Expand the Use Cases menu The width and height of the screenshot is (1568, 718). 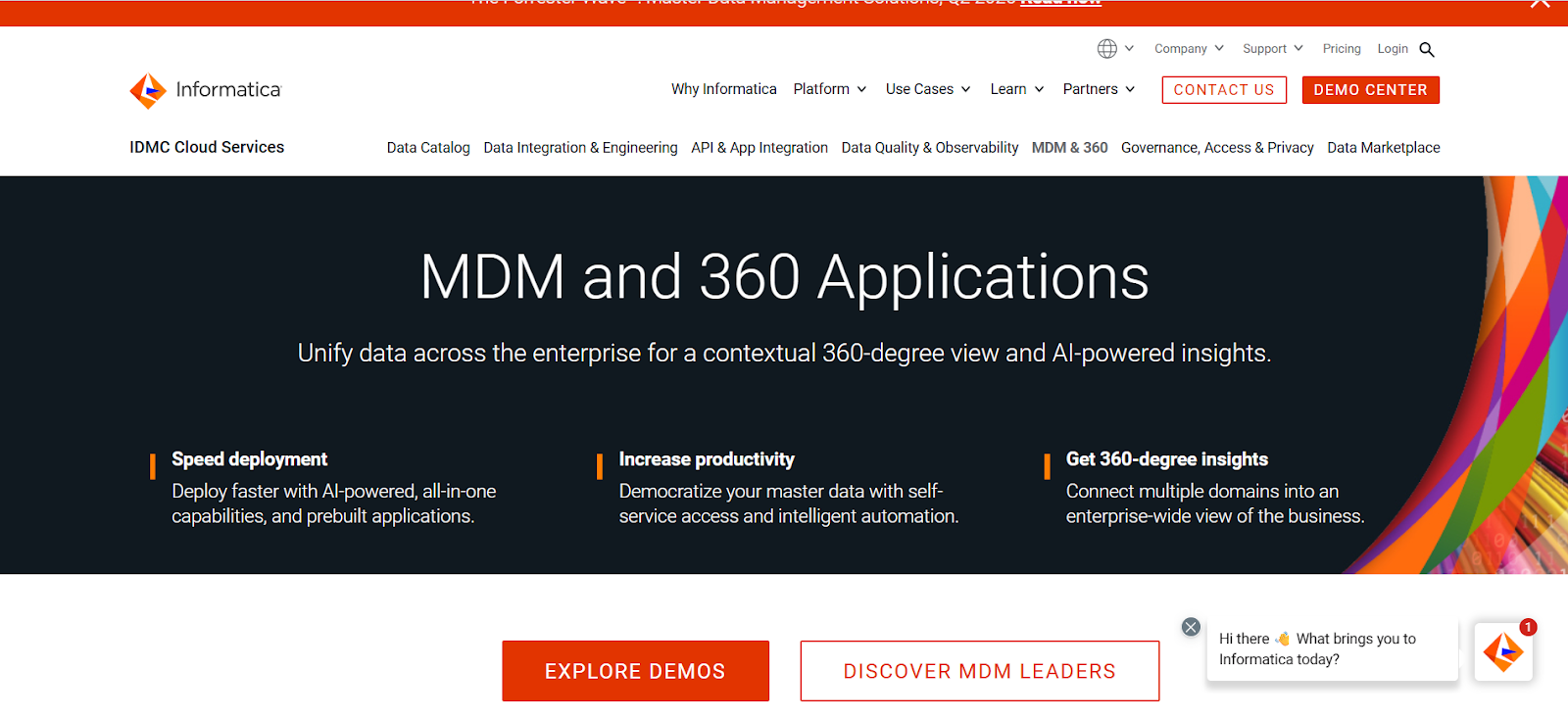click(x=928, y=89)
